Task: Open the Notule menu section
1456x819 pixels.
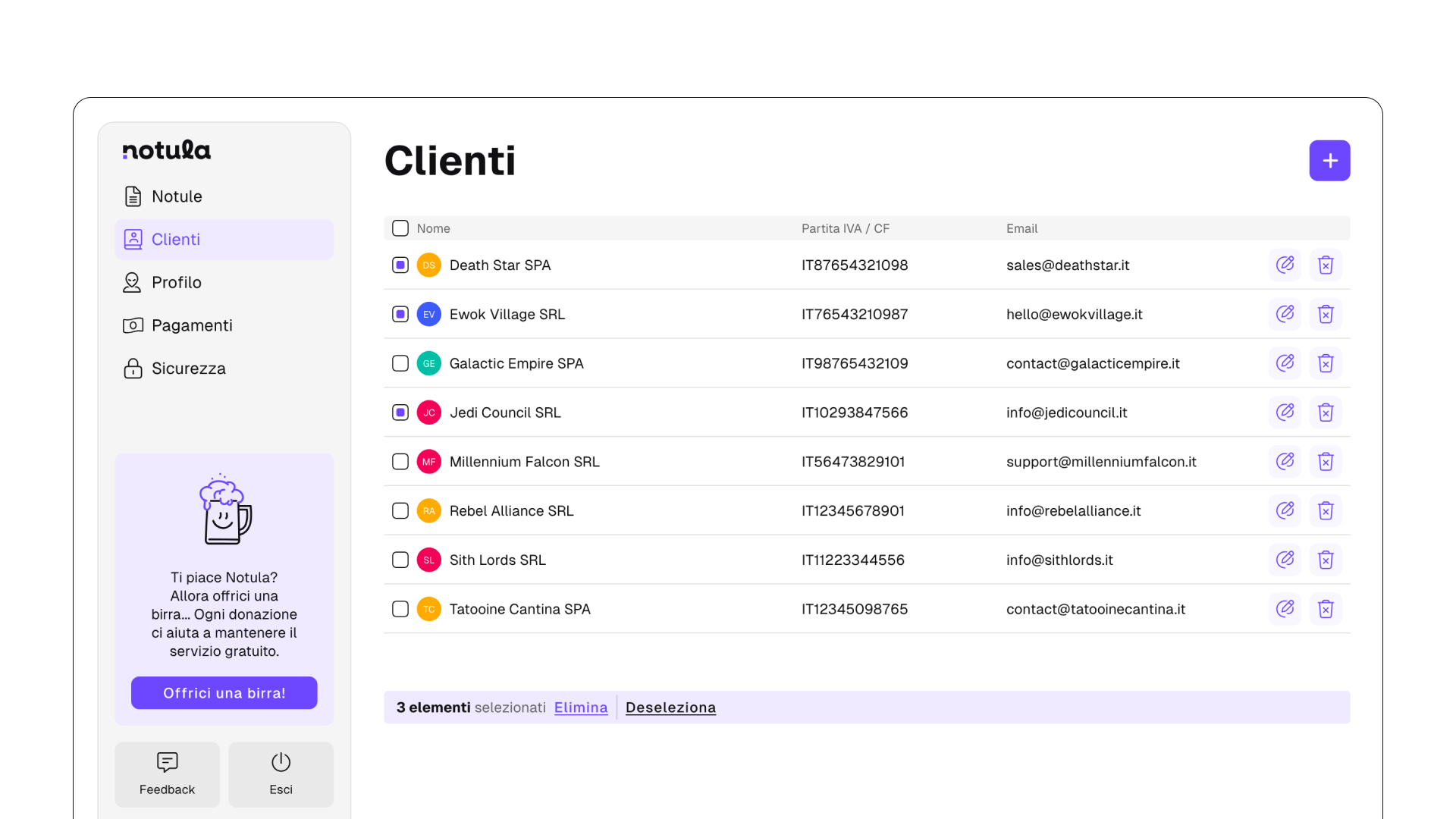Action: (x=176, y=196)
